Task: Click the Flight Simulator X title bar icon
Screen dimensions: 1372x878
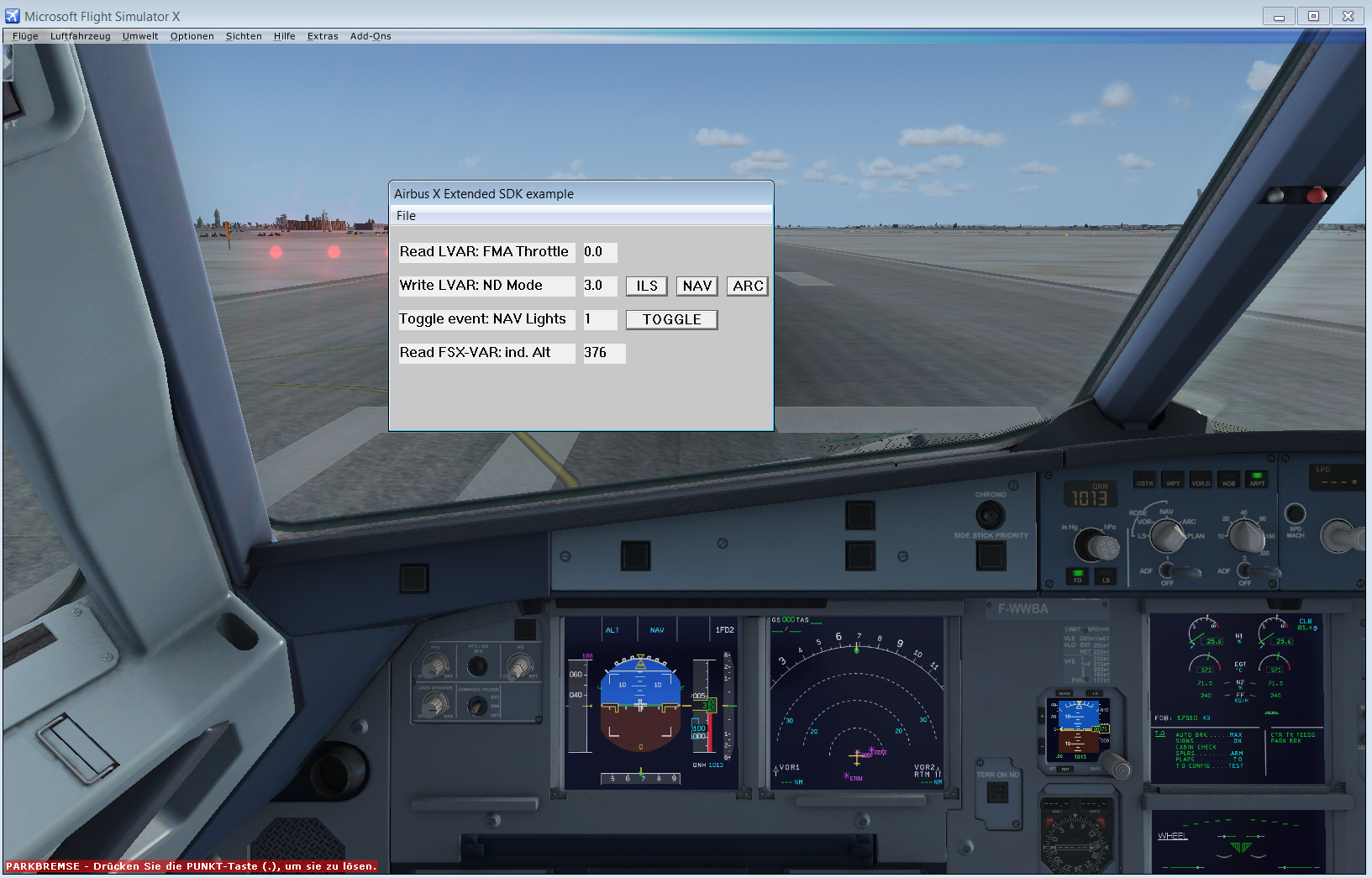Action: pyautogui.click(x=13, y=16)
